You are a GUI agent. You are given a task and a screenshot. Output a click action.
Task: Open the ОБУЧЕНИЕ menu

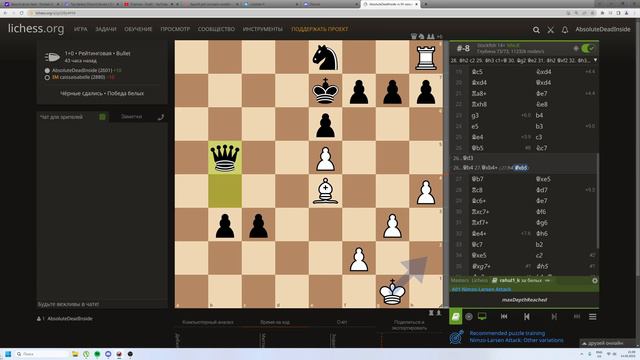pyautogui.click(x=138, y=29)
